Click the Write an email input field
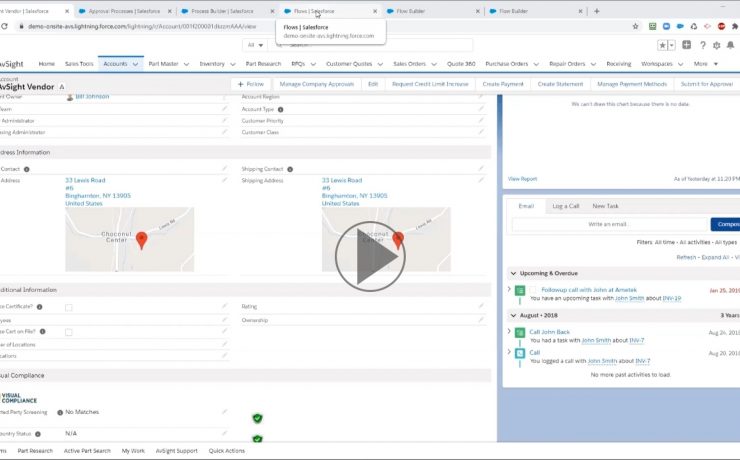Screen dimensions: 740x460 coord(608,224)
